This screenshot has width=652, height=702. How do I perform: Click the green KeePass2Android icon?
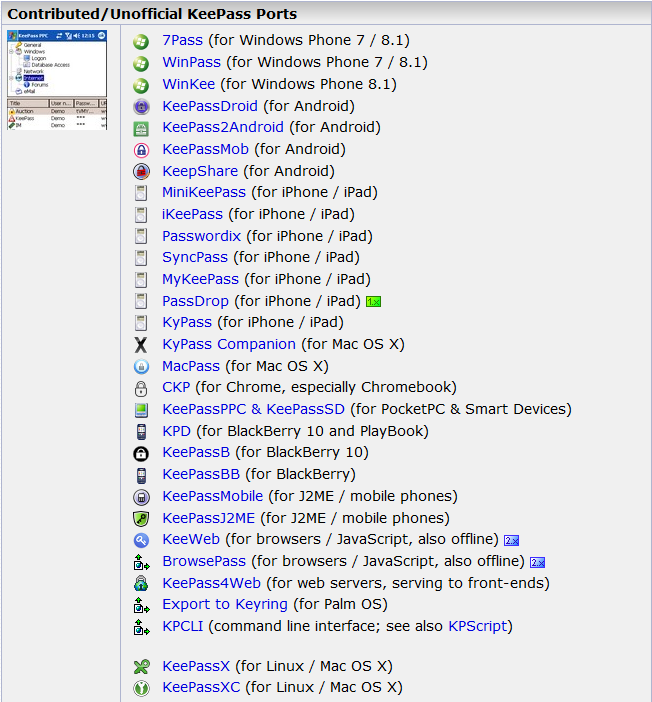tap(141, 128)
